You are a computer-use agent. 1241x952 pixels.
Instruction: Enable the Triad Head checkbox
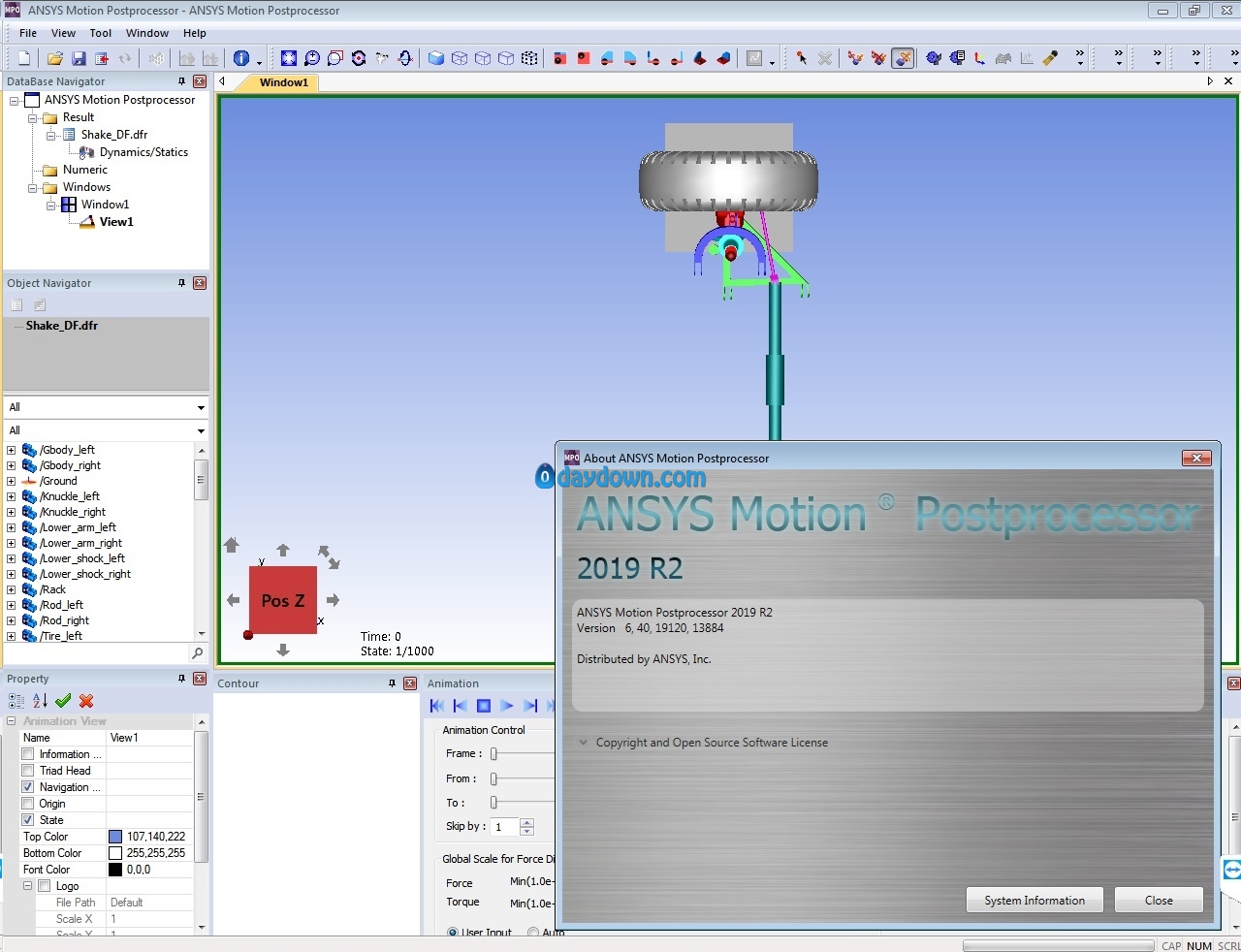[x=28, y=771]
